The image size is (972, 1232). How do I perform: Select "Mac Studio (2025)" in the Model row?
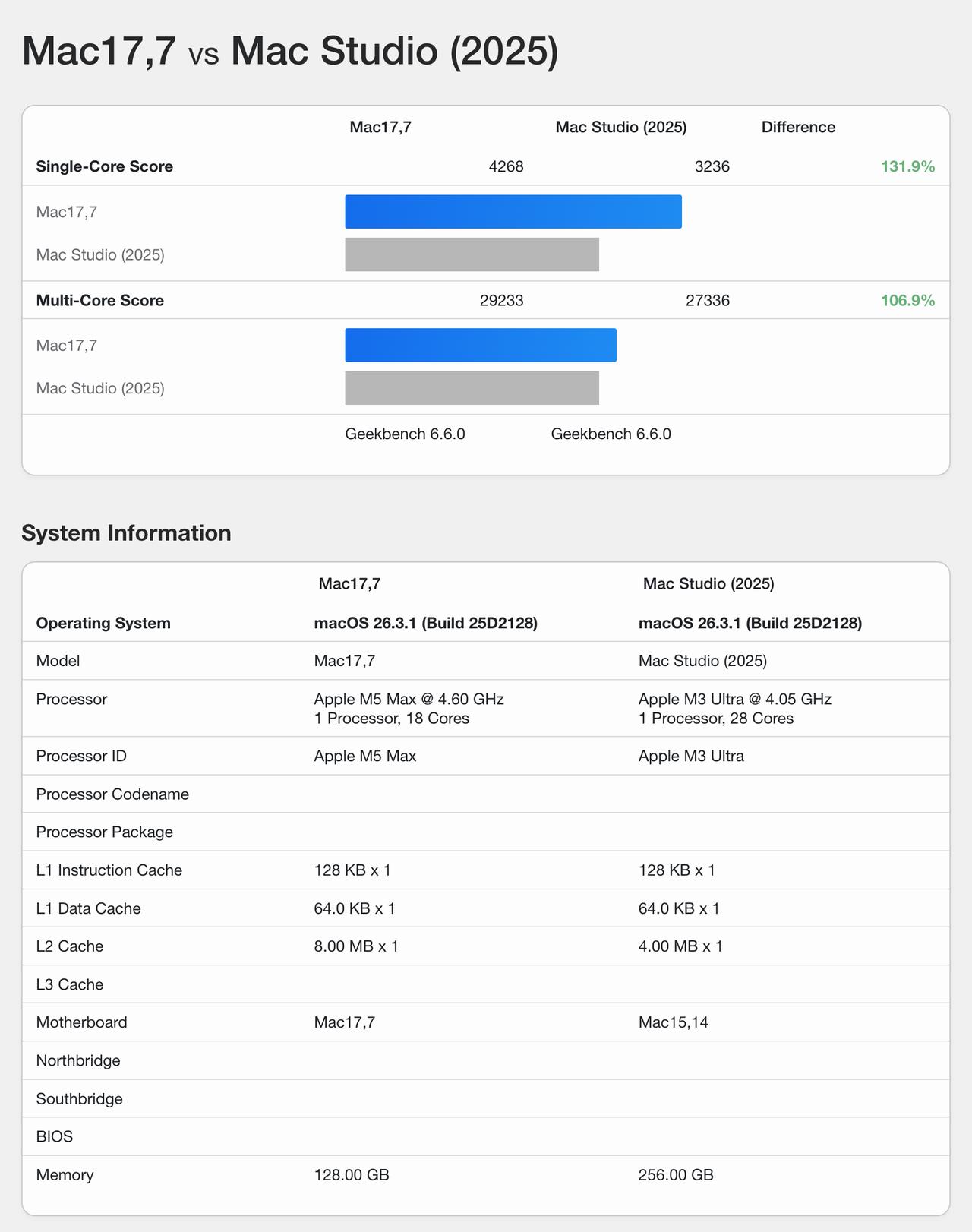click(x=703, y=661)
